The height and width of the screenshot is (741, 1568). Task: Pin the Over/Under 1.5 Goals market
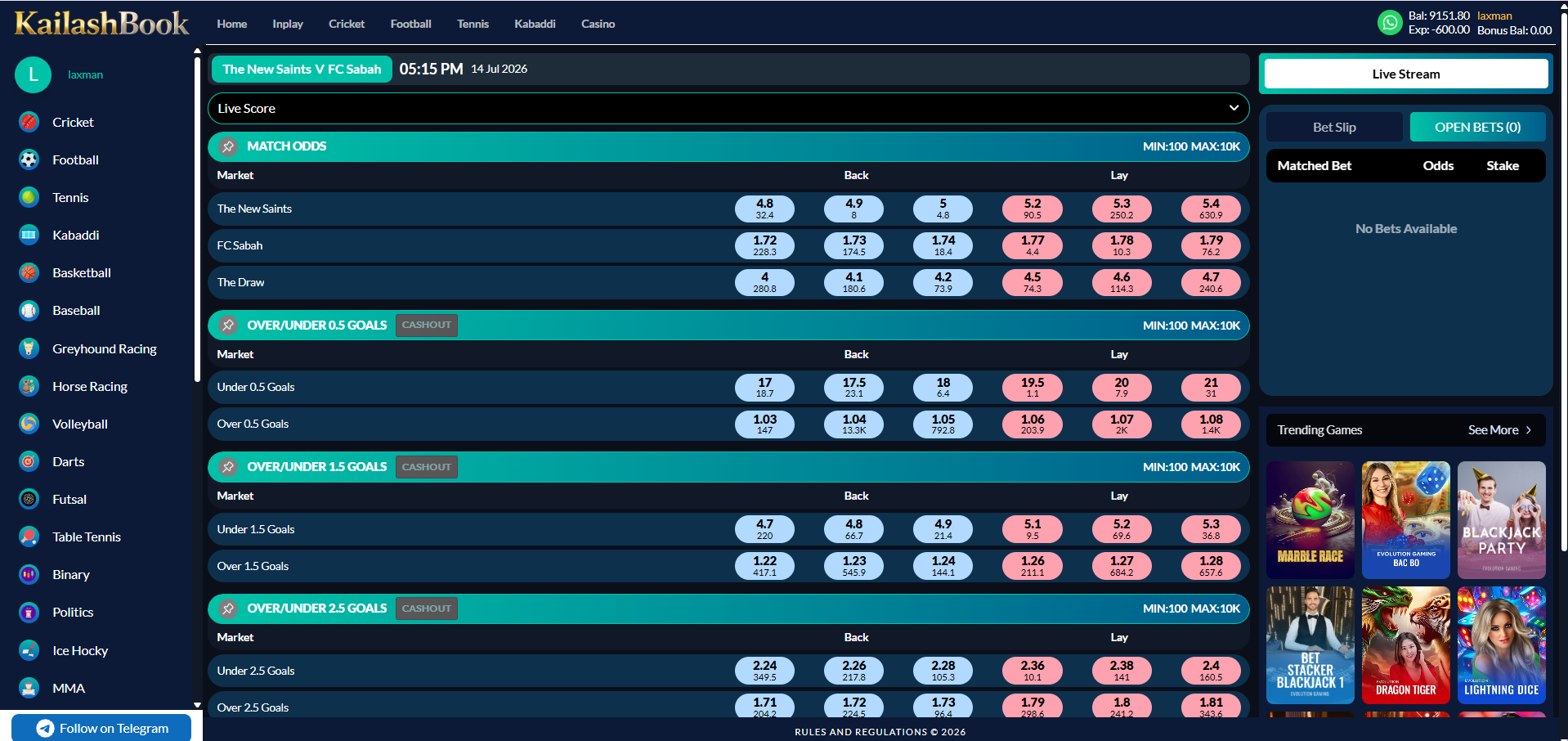228,467
